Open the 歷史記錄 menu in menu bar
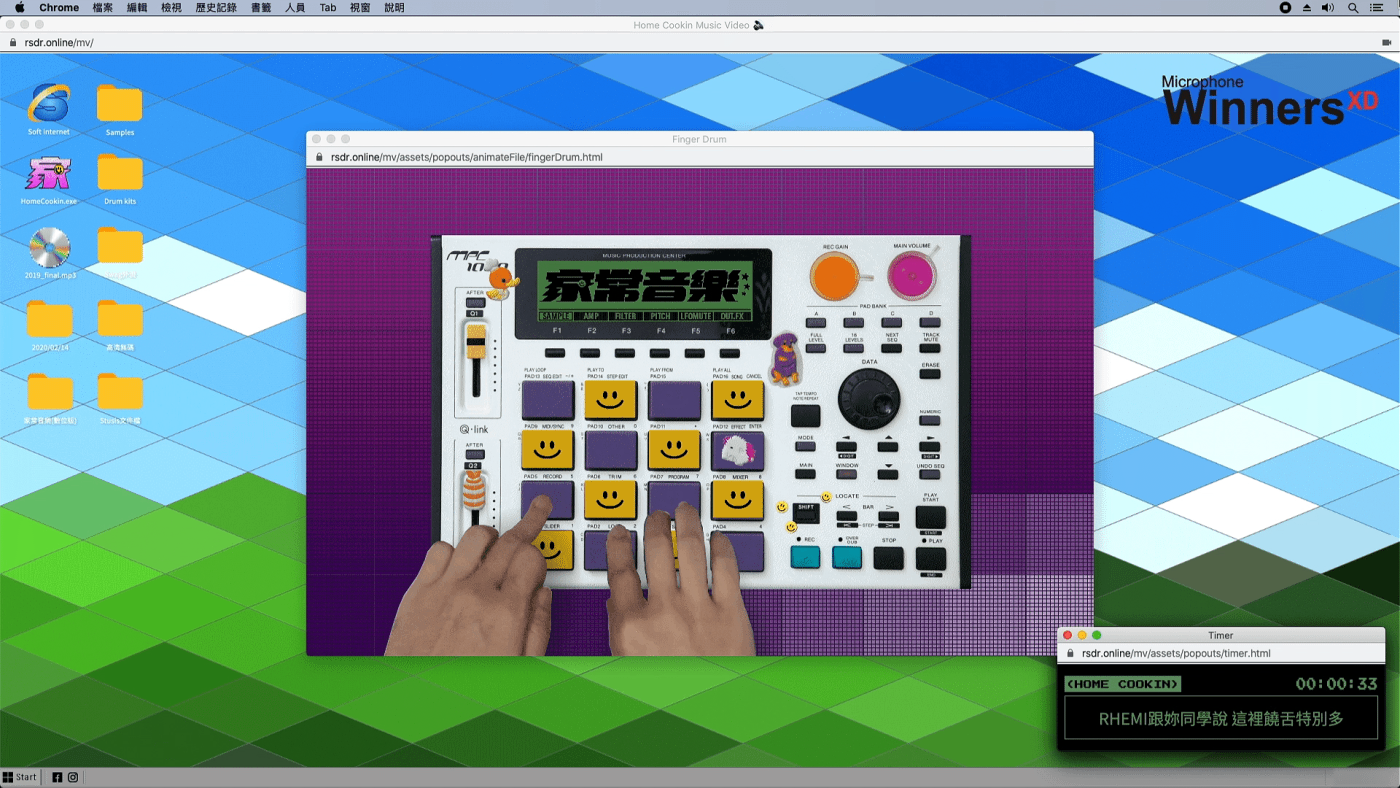This screenshot has height=788, width=1400. [216, 7]
